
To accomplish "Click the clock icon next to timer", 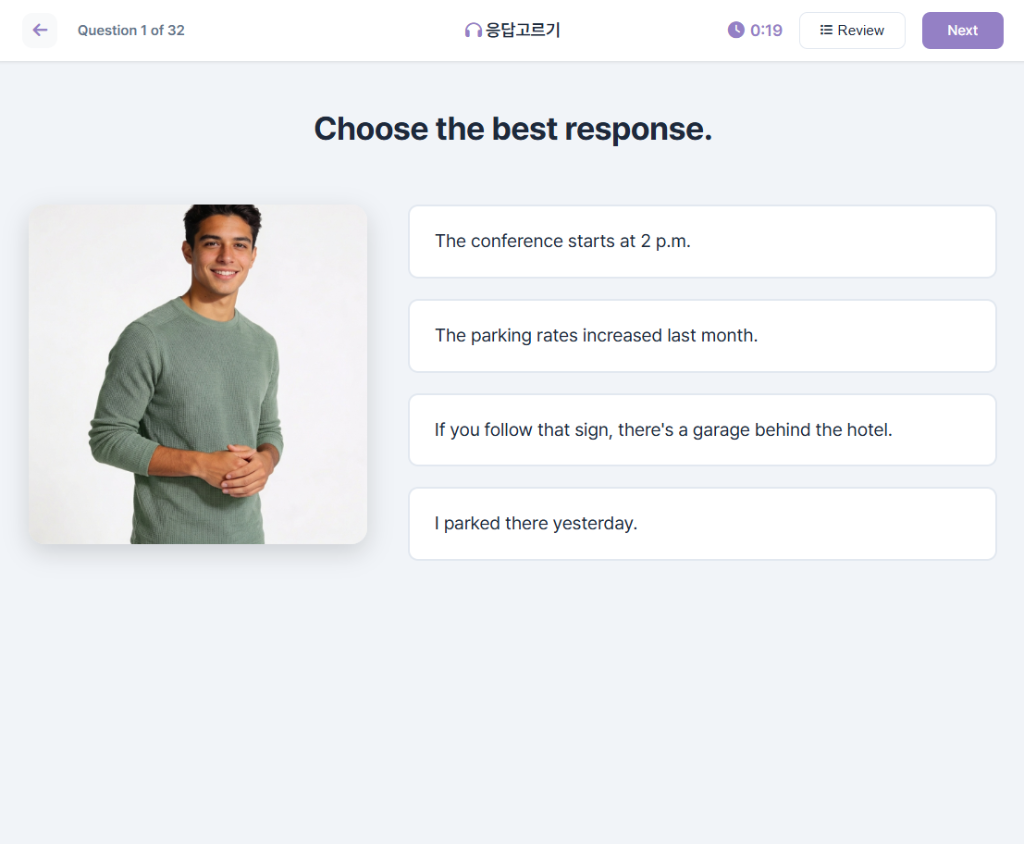I will click(x=736, y=30).
